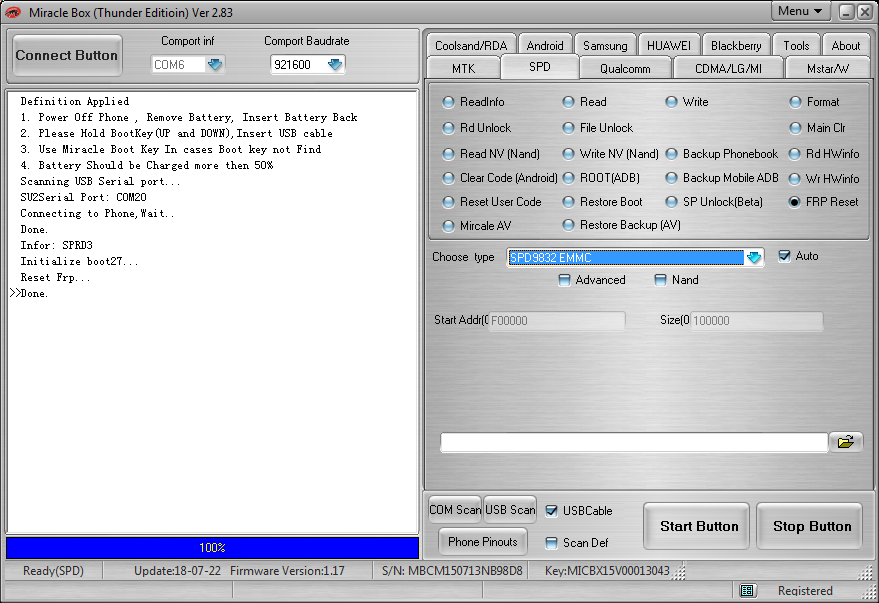This screenshot has height=603, width=879.
Task: Click the Connect Button
Action: [67, 55]
